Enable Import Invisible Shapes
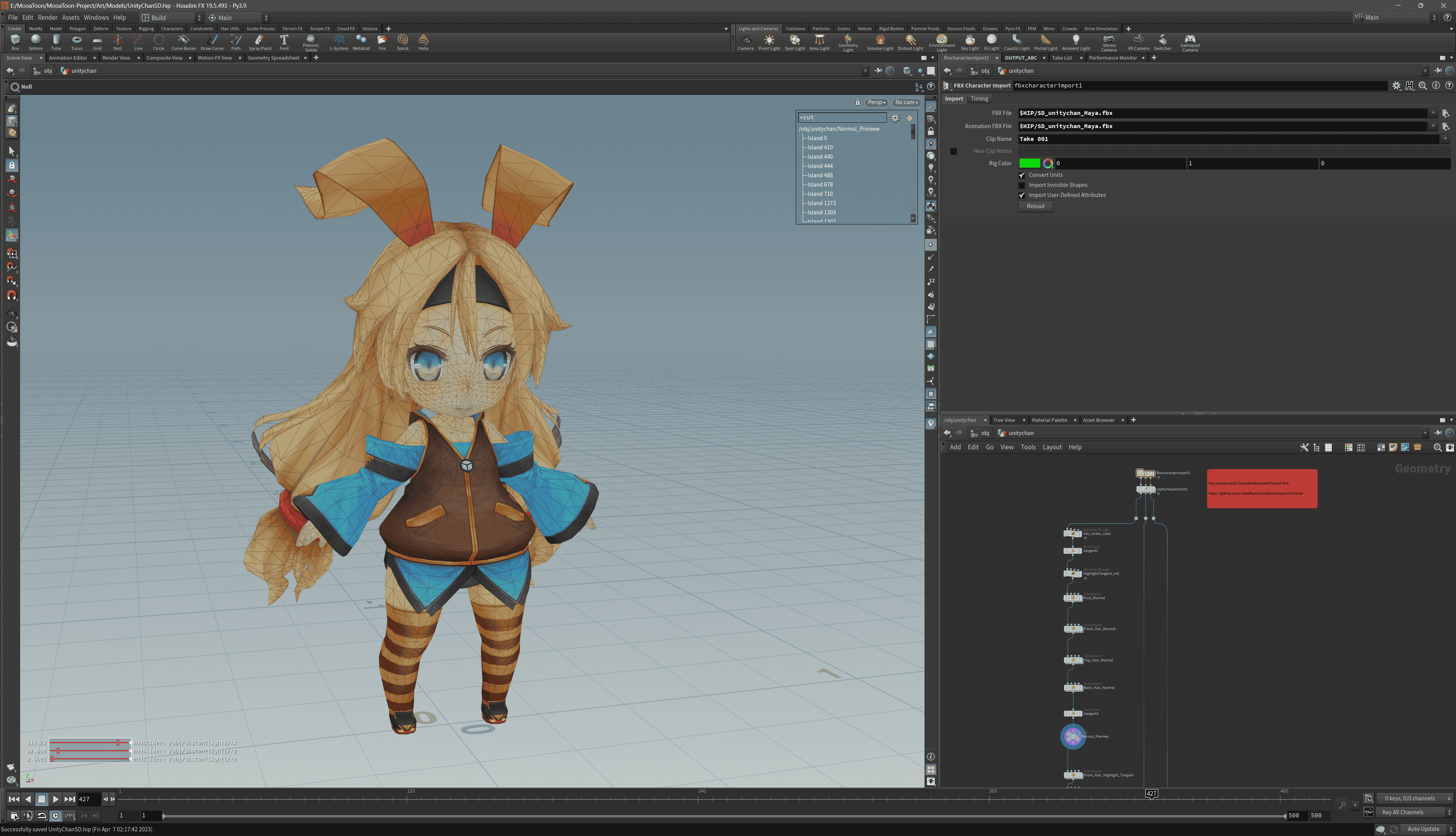The height and width of the screenshot is (836, 1456). click(x=1022, y=185)
